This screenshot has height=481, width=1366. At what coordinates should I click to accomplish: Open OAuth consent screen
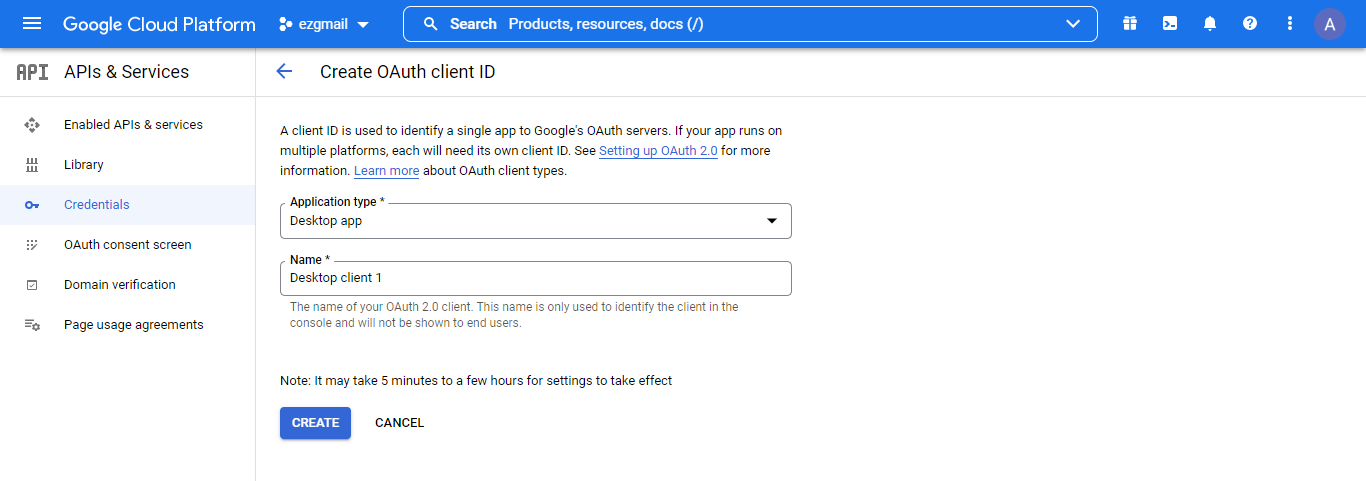(128, 245)
